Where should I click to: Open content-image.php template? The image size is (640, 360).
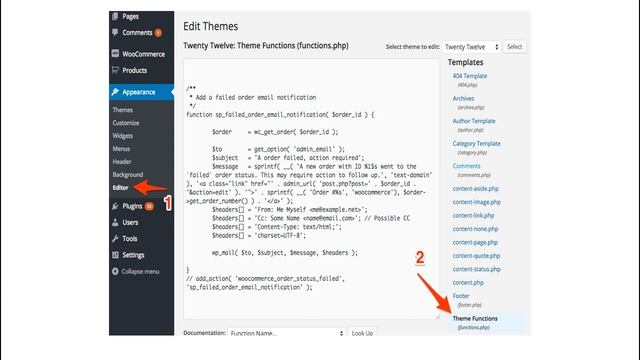(476, 202)
